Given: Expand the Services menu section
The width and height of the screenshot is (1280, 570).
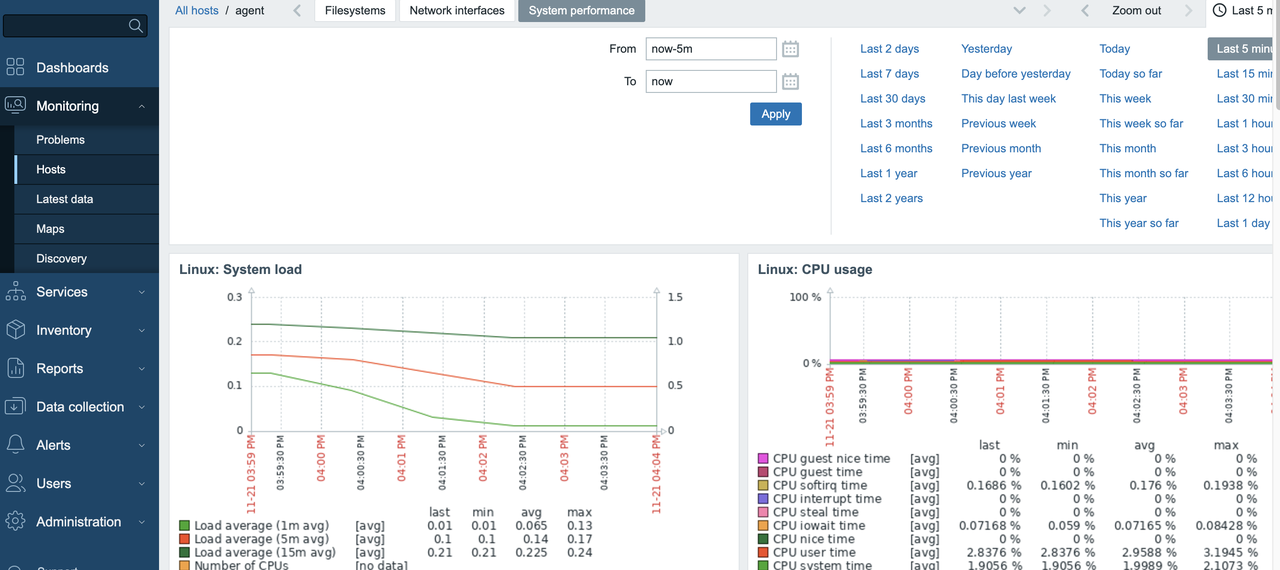Looking at the screenshot, I should (141, 292).
